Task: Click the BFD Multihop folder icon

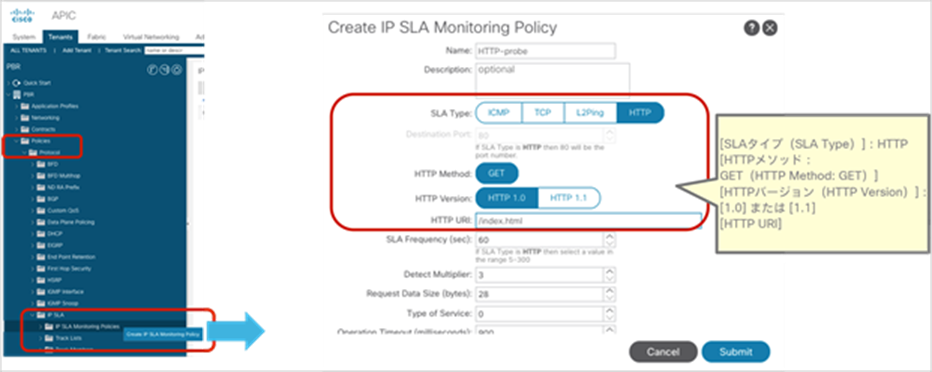Action: (x=41, y=175)
